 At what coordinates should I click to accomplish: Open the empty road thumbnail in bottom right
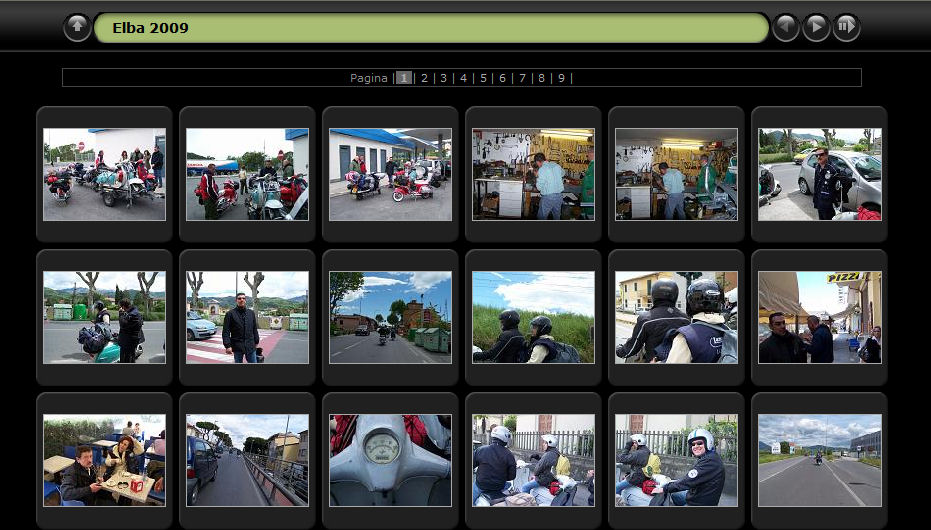pos(819,460)
